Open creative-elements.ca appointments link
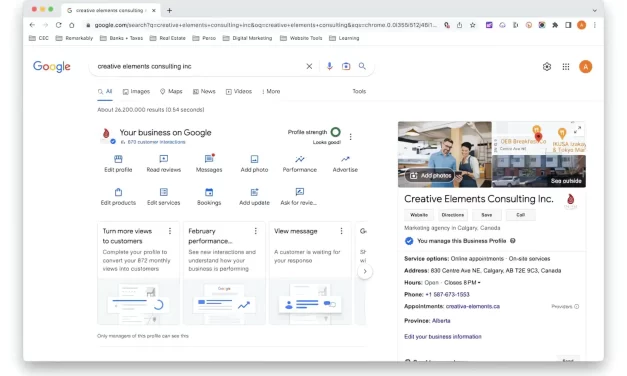This screenshot has width=627, height=376. pyautogui.click(x=473, y=306)
